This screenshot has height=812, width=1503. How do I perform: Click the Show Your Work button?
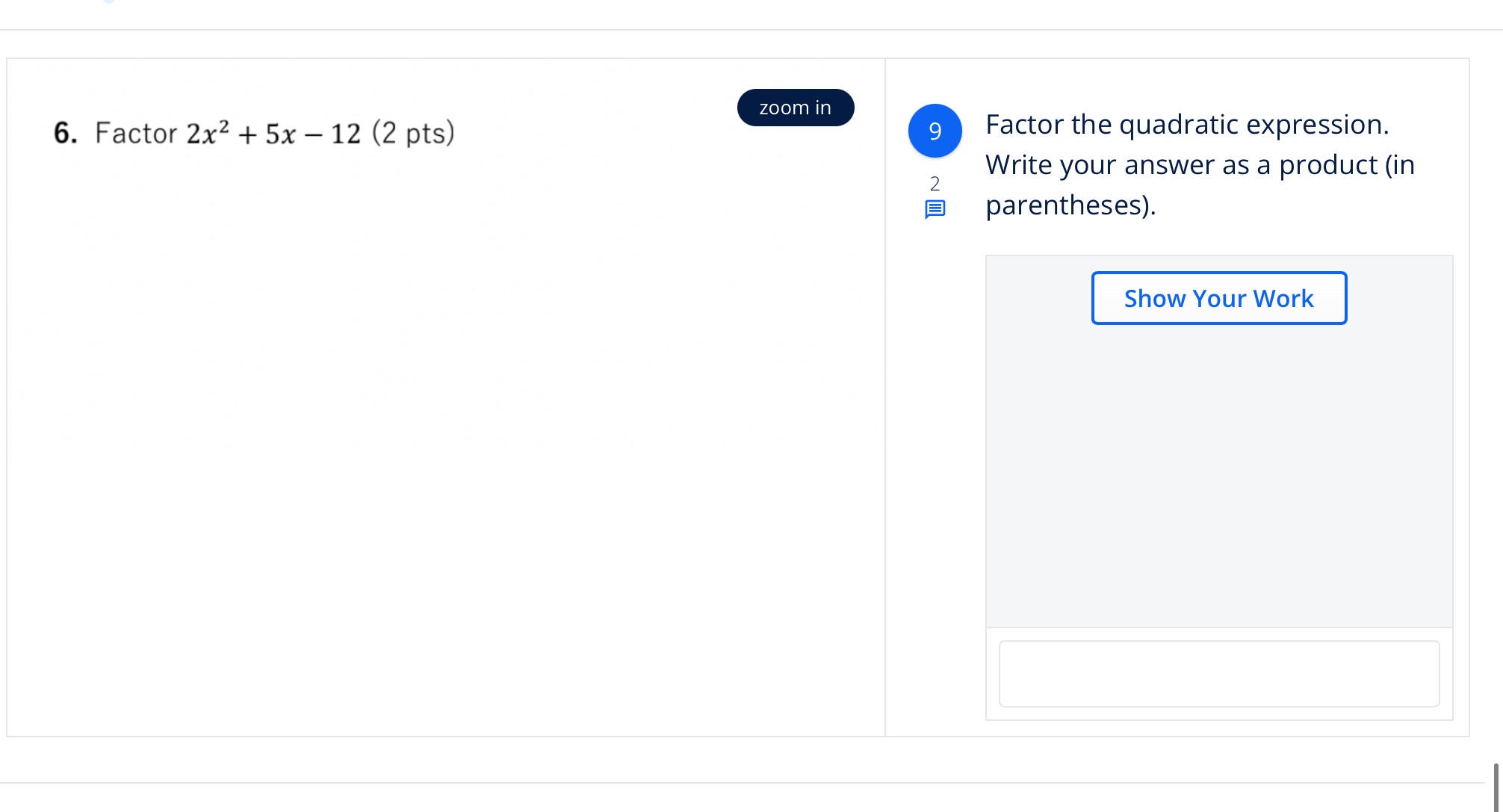click(1219, 298)
